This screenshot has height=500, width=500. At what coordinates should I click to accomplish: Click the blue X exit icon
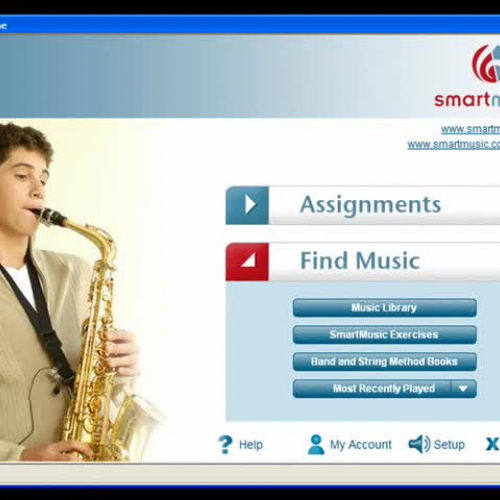(493, 444)
